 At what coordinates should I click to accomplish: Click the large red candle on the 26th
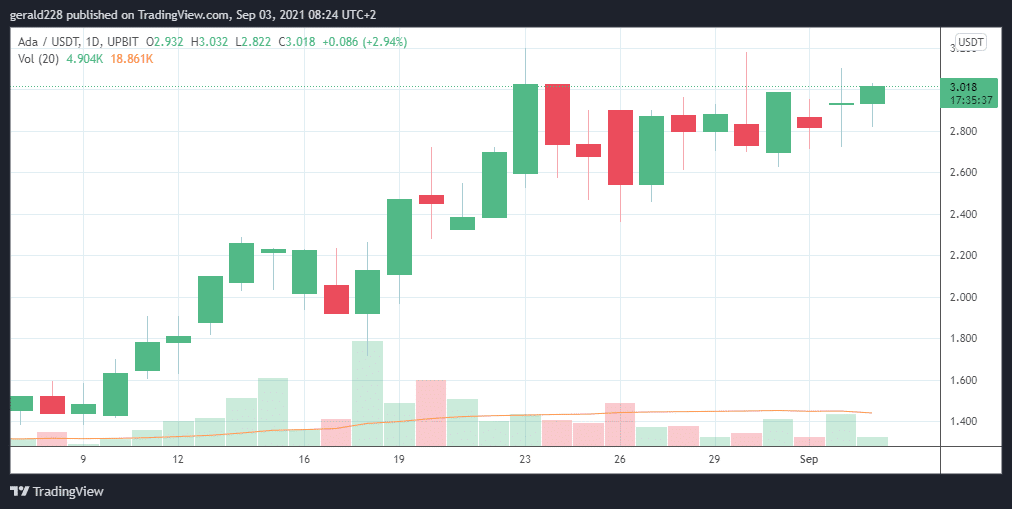[x=620, y=147]
